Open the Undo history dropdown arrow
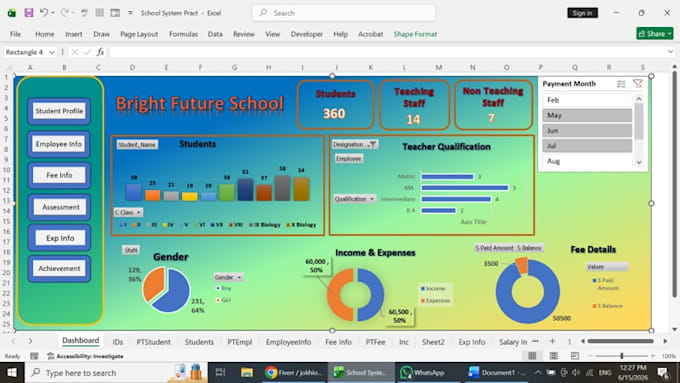The height and width of the screenshot is (383, 680). point(53,13)
